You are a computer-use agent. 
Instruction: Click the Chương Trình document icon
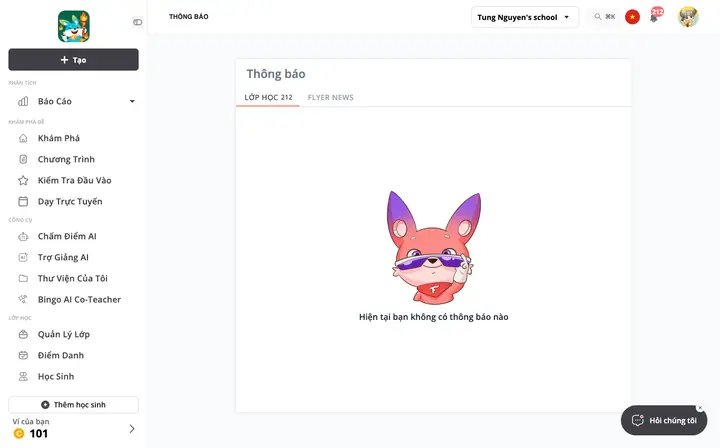pyautogui.click(x=23, y=159)
